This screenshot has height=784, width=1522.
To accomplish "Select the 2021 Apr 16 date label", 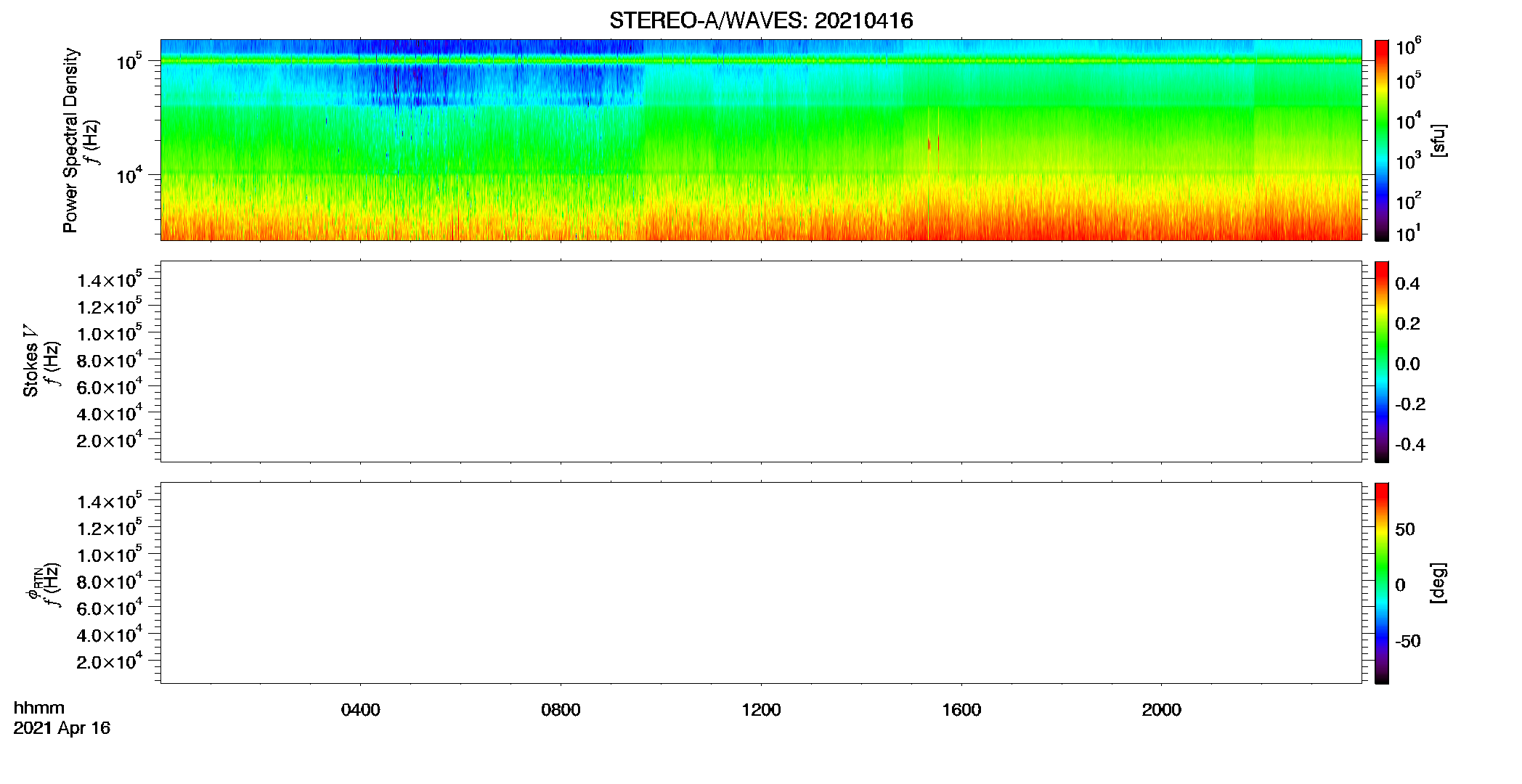I will pos(62,728).
